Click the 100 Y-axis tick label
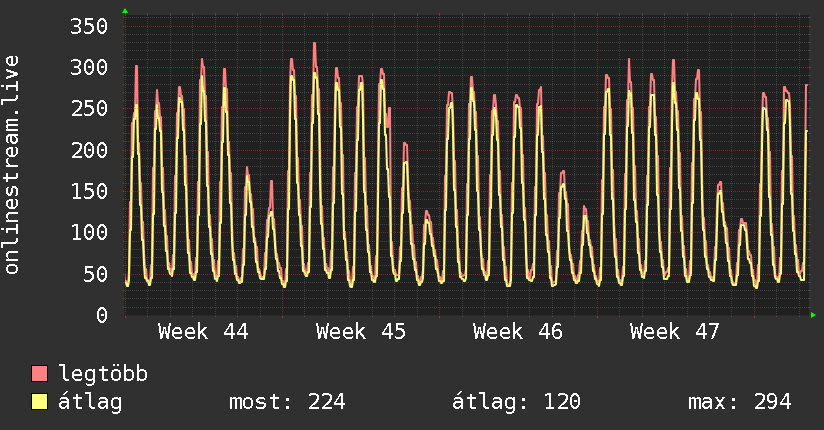The height and width of the screenshot is (430, 824). point(88,232)
